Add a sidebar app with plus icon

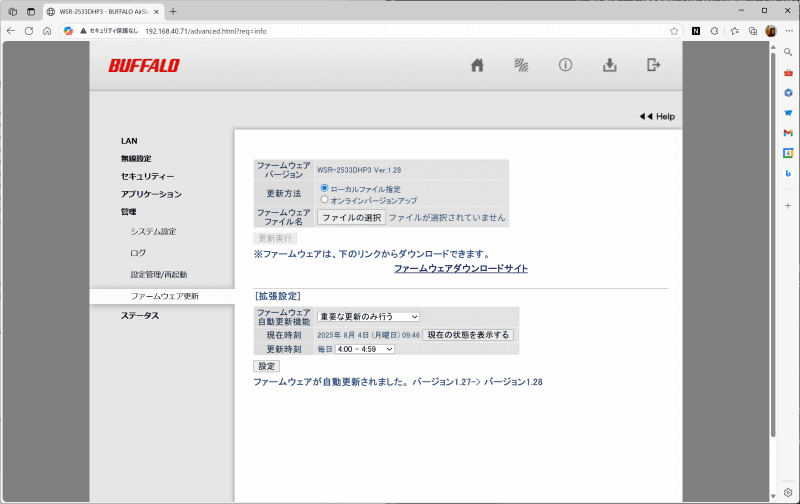click(x=788, y=206)
